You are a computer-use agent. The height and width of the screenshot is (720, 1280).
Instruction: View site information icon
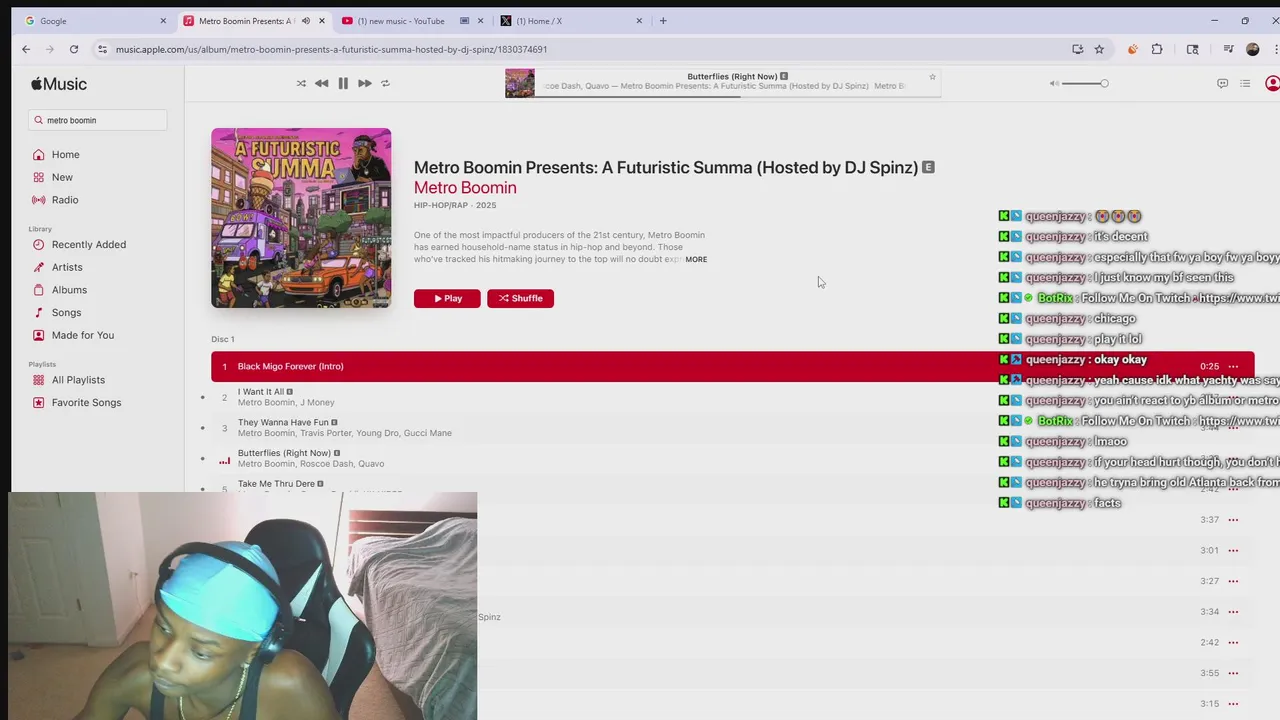pos(102,49)
